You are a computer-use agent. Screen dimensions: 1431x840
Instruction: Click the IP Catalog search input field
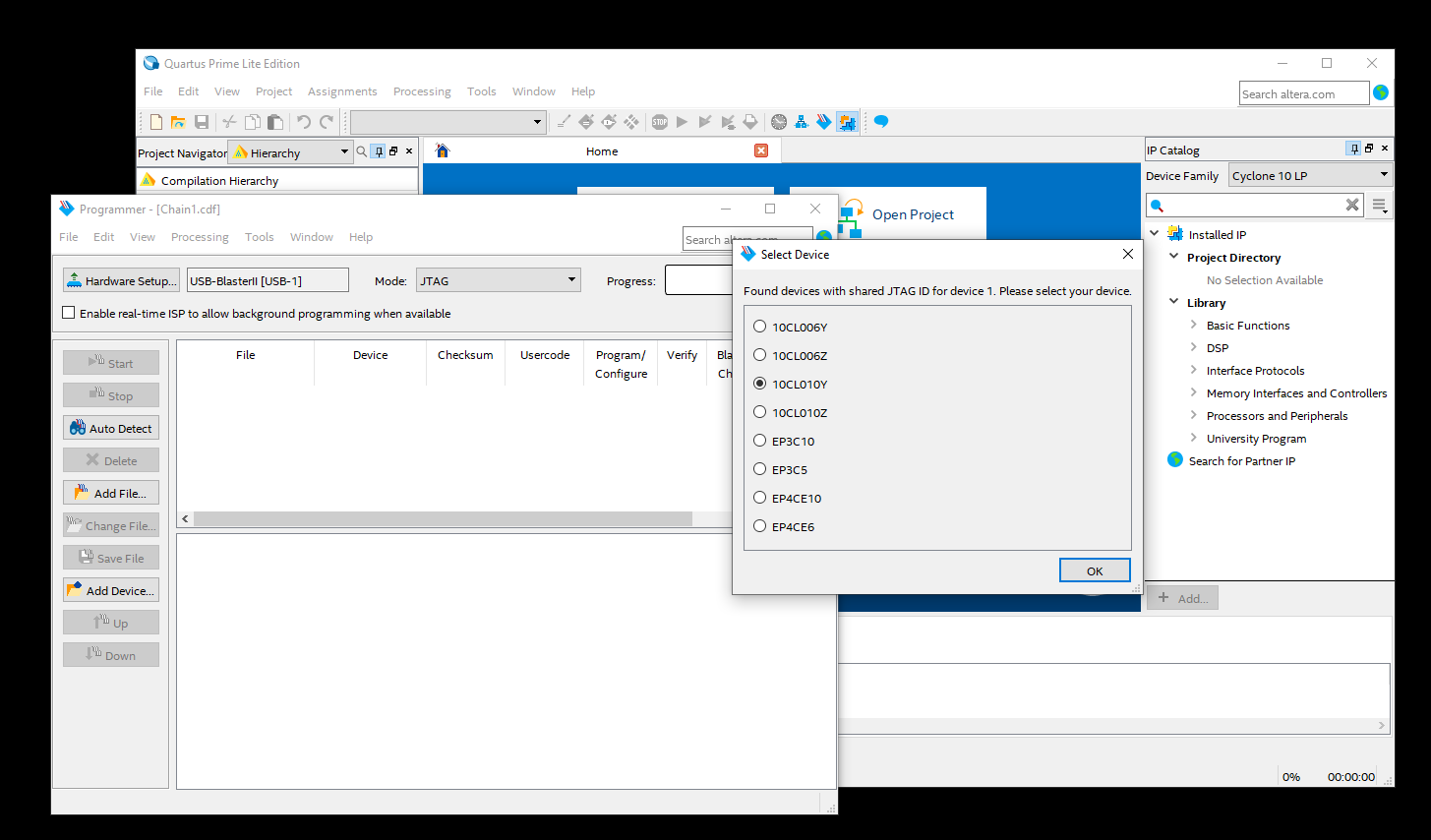(1254, 205)
